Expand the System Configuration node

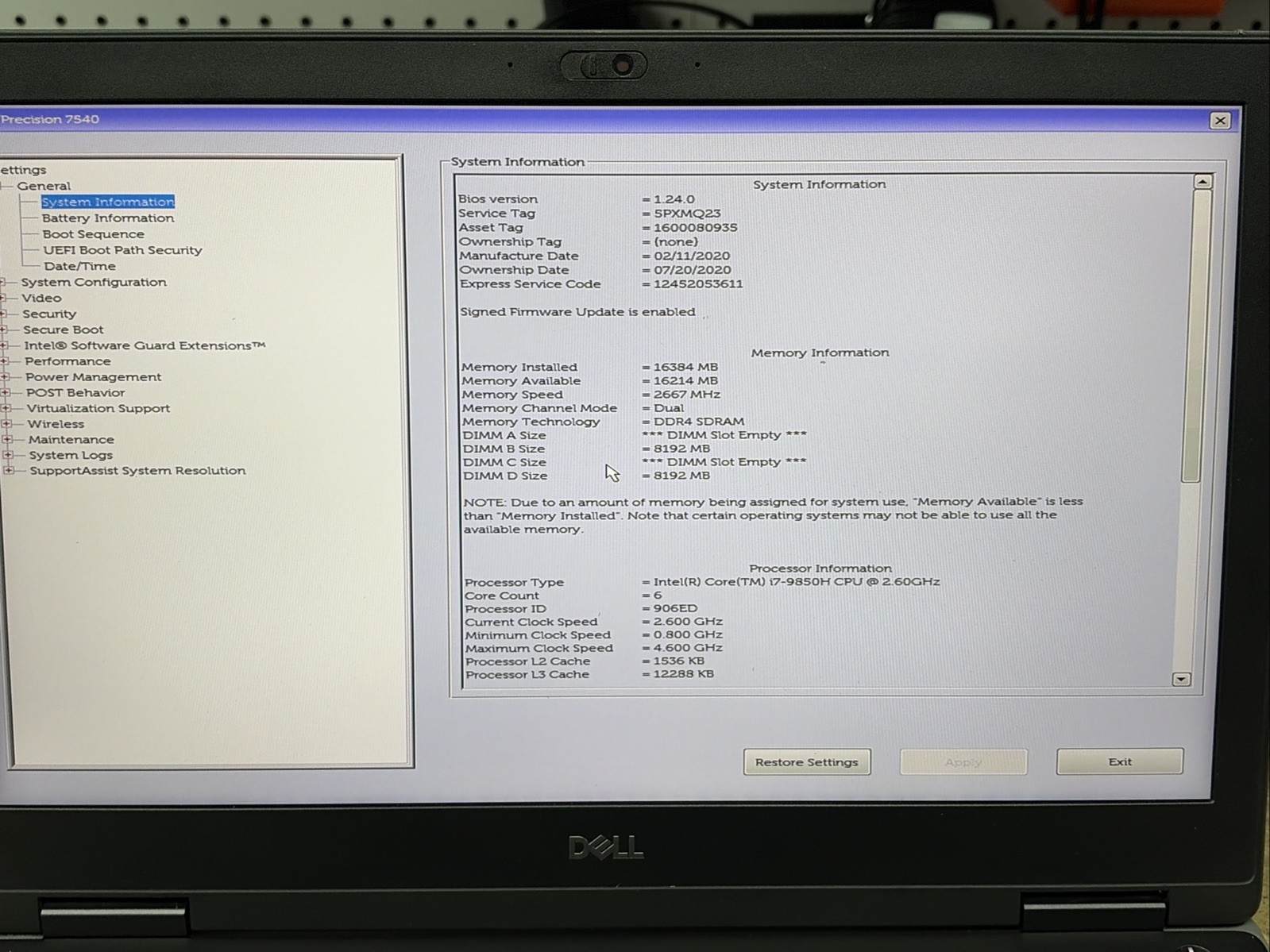coord(3,282)
